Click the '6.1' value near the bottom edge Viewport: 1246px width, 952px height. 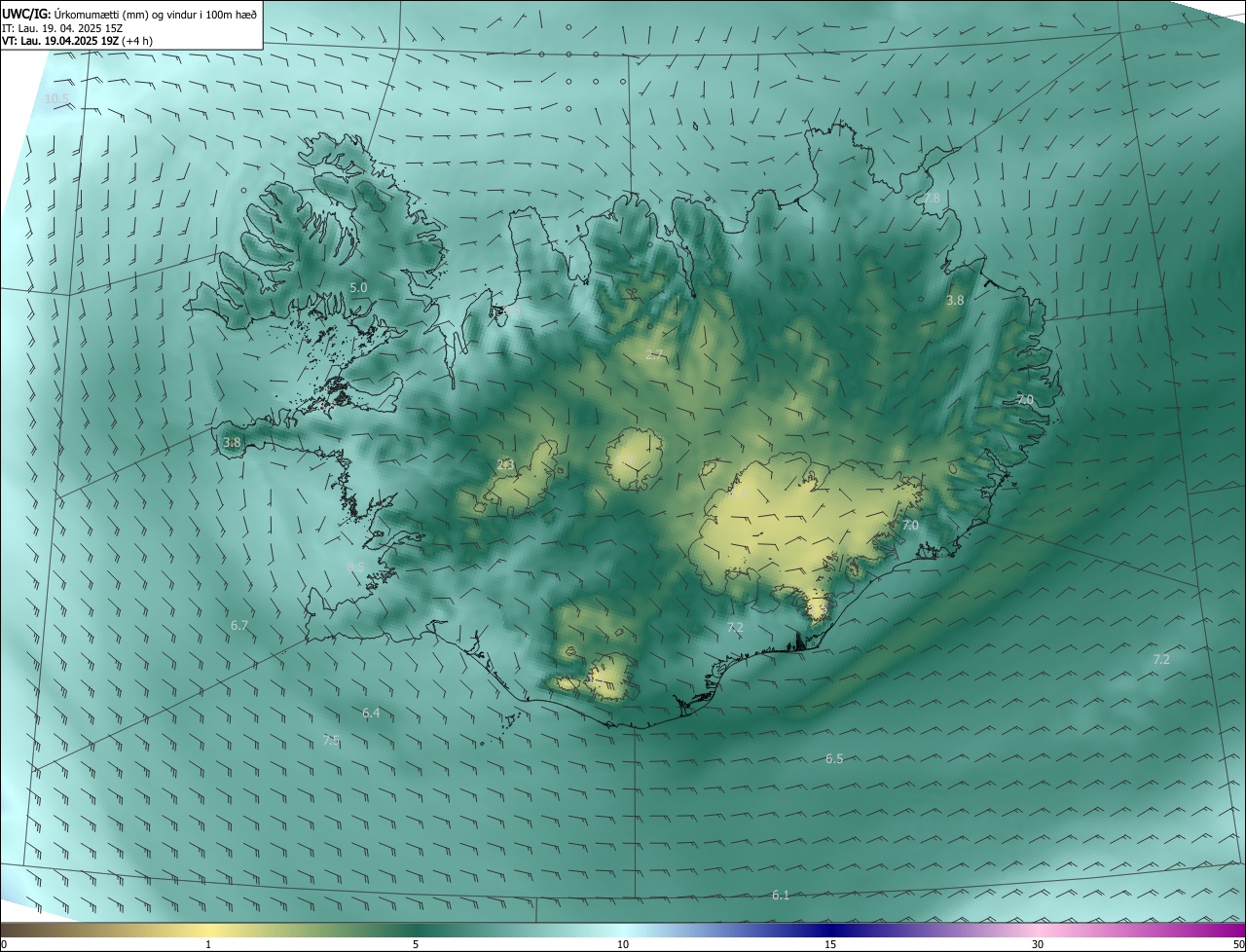pyautogui.click(x=781, y=896)
